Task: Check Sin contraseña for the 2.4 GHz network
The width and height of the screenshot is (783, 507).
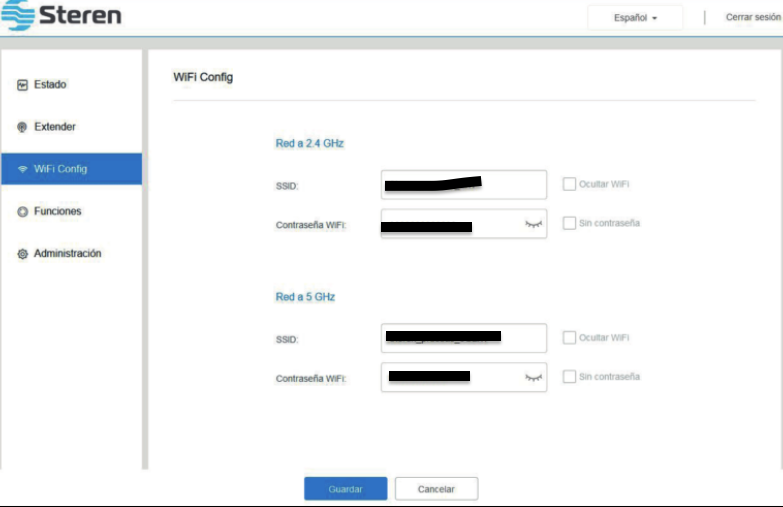Action: coord(569,223)
